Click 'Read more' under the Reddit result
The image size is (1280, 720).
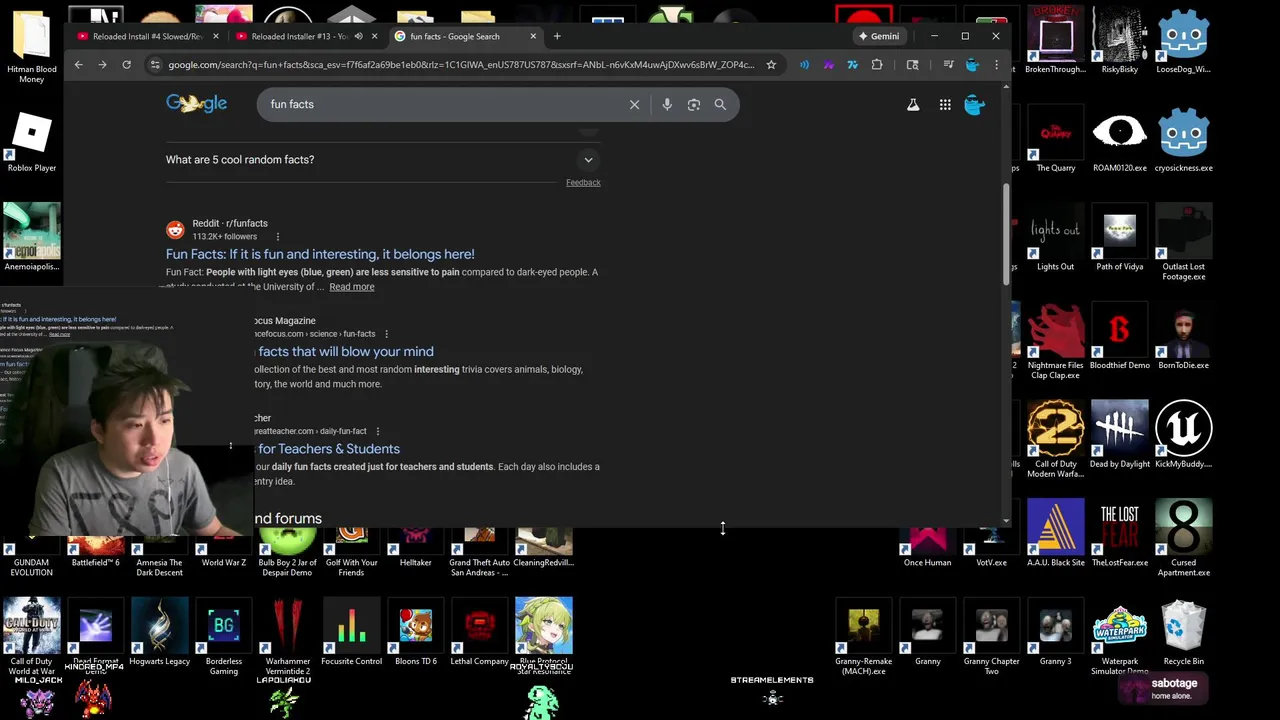tap(352, 287)
